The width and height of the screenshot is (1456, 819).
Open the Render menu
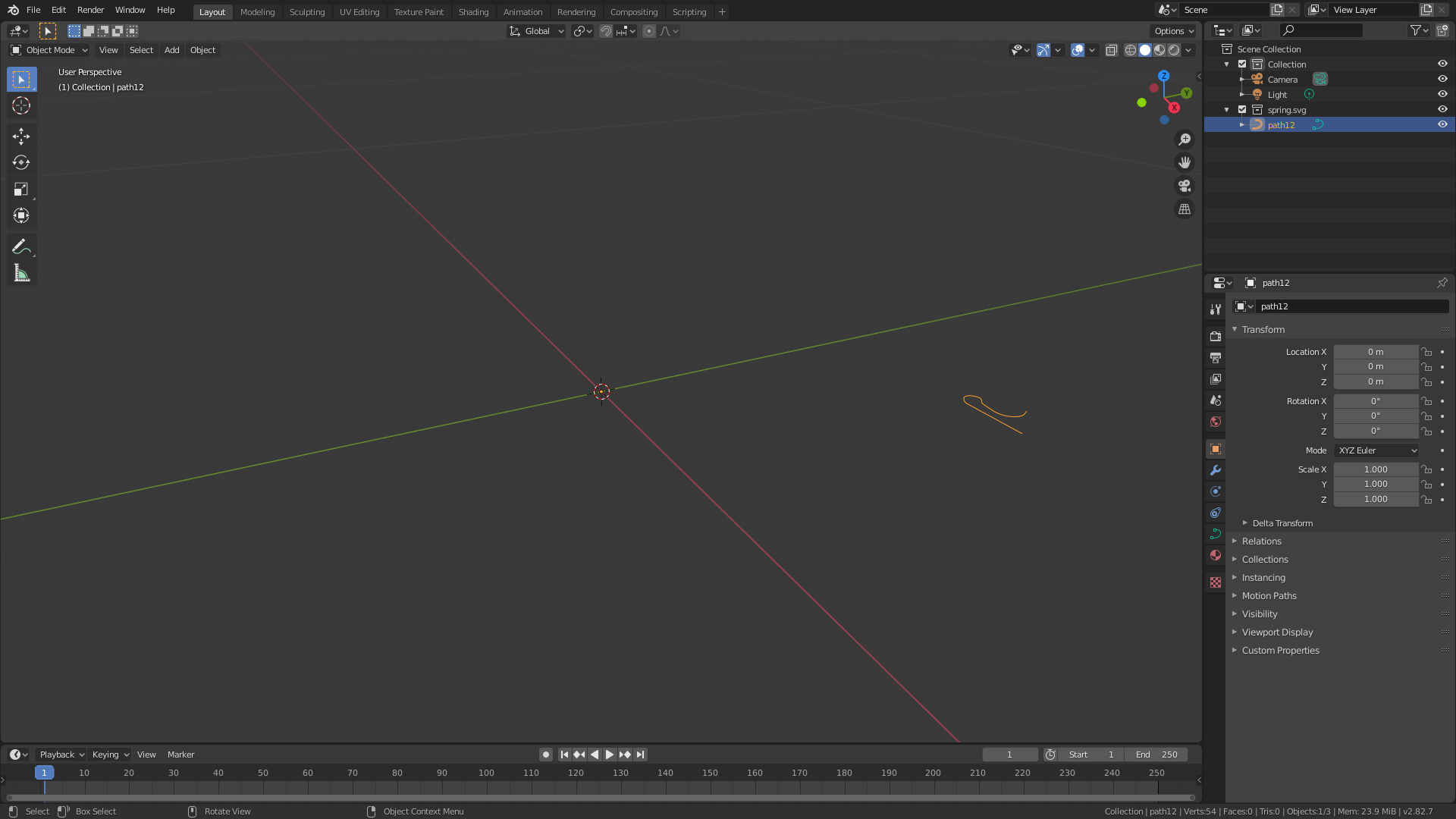90,10
